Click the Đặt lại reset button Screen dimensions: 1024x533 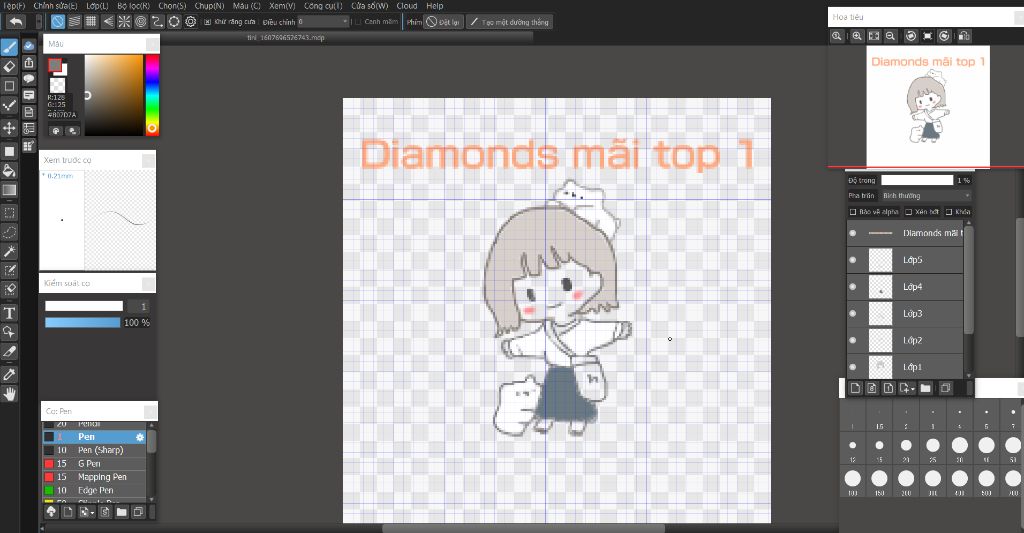pos(443,22)
